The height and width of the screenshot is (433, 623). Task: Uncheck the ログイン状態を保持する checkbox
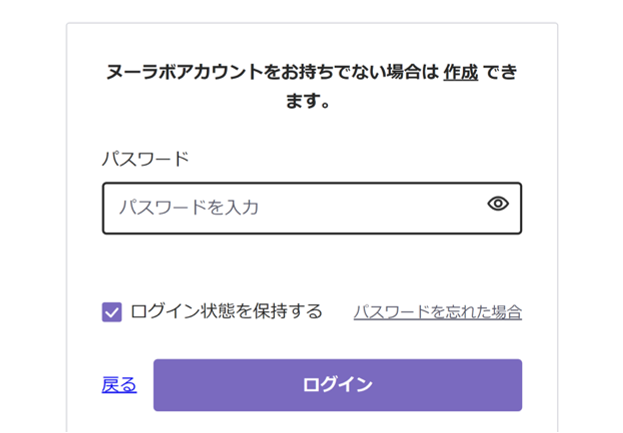[112, 312]
